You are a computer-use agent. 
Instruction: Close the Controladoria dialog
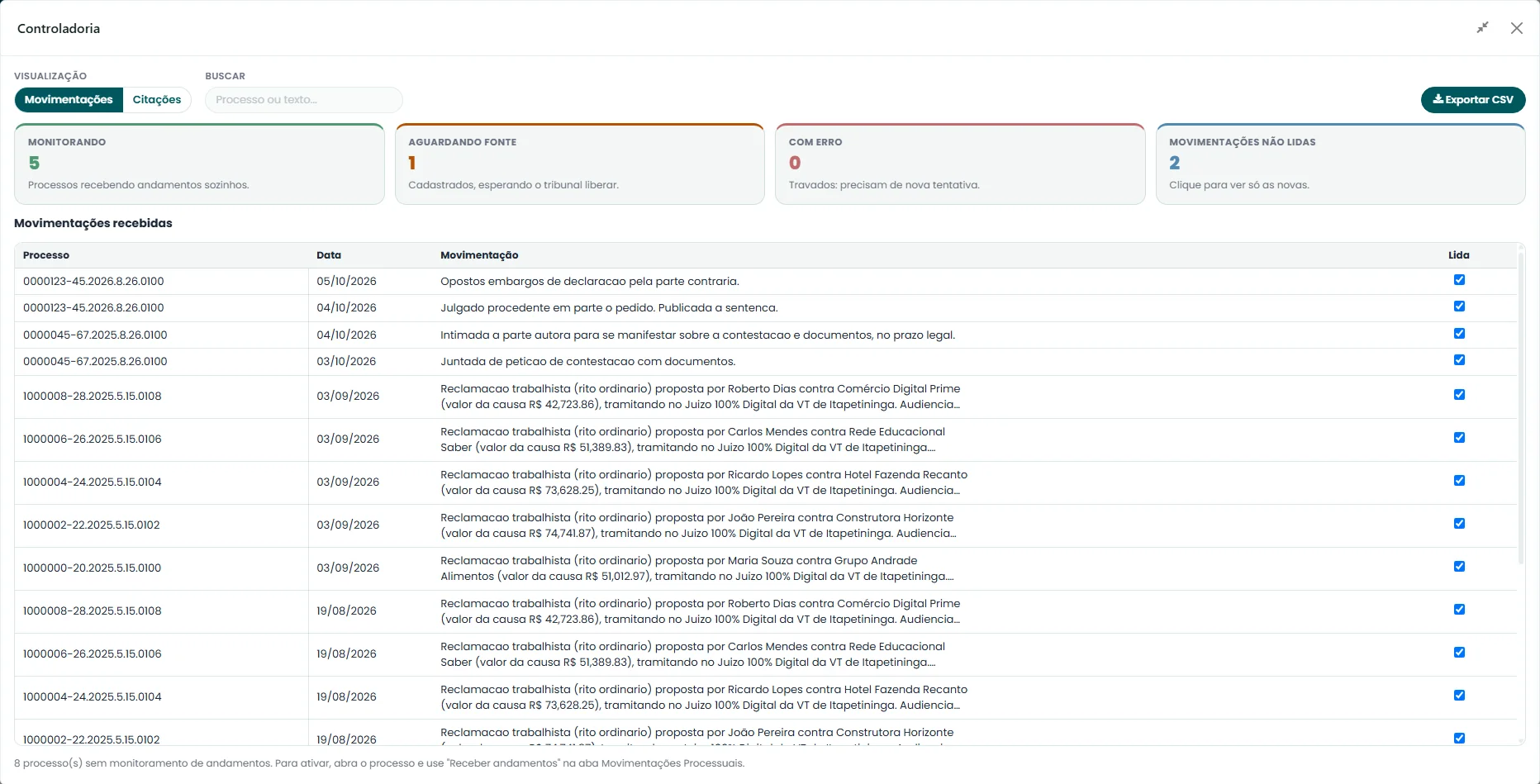click(1517, 28)
